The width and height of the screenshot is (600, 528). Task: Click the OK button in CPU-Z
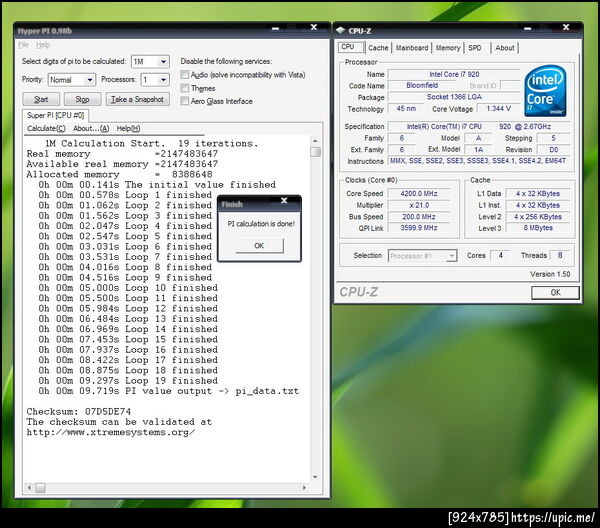[555, 293]
